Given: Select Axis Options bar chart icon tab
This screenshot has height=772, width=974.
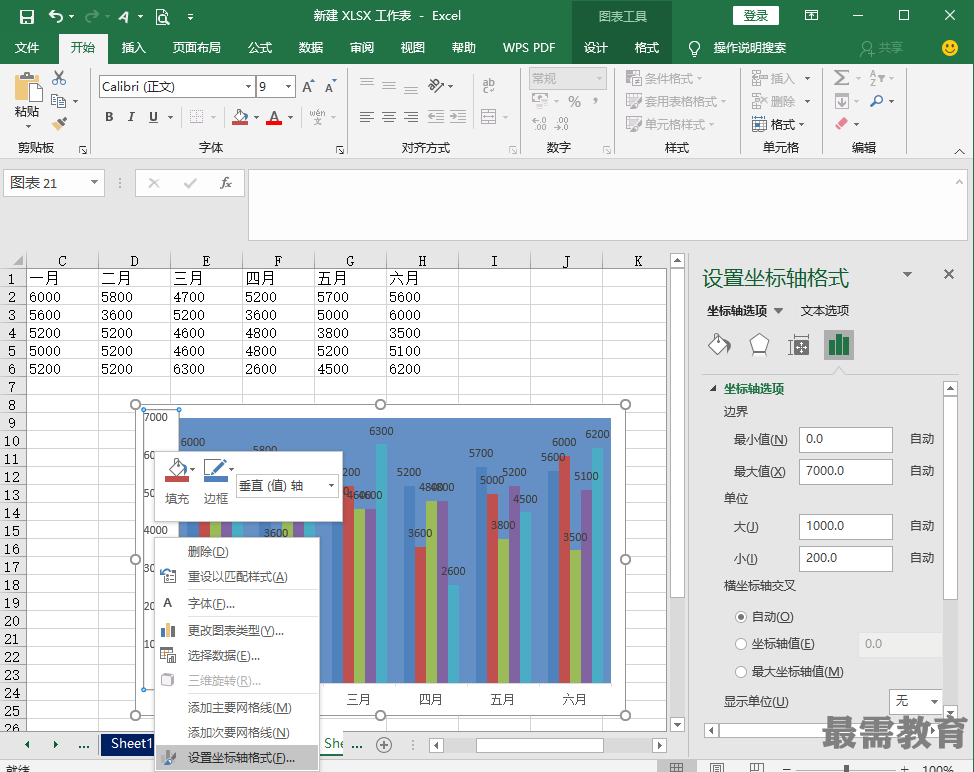Looking at the screenshot, I should tap(839, 345).
